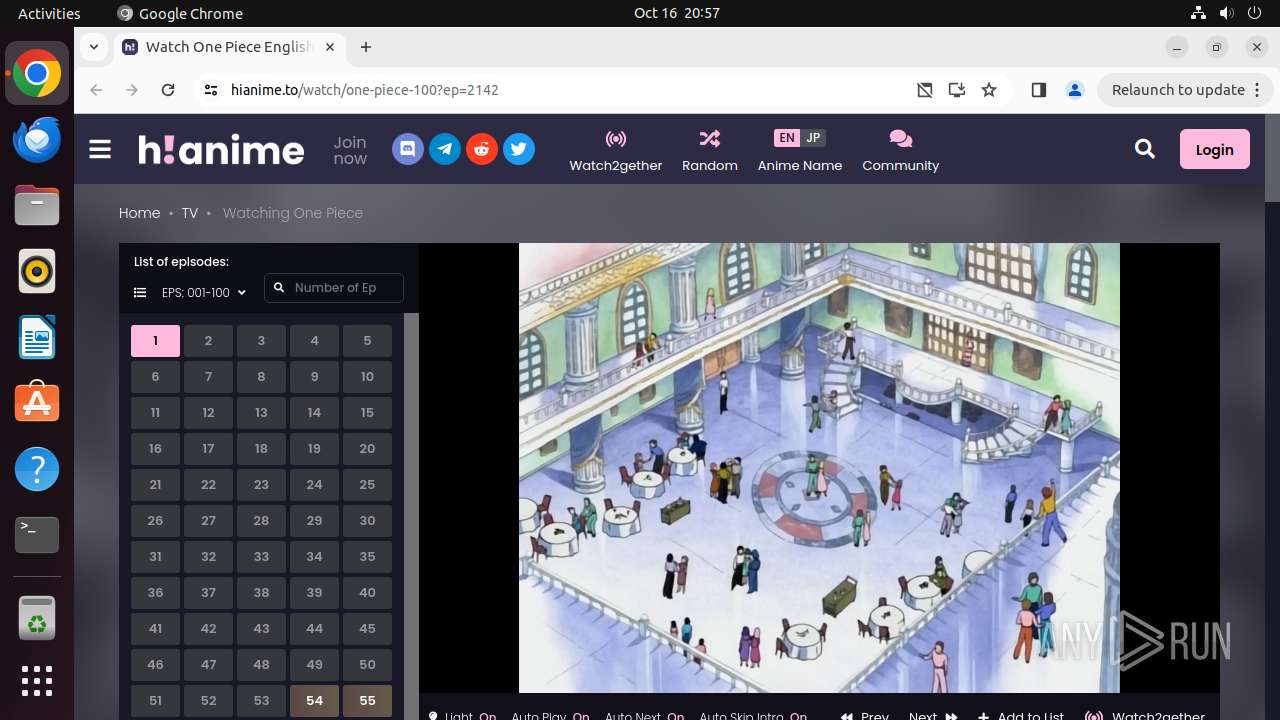Launch Thunderbird from the dock
The height and width of the screenshot is (720, 1280).
37,139
